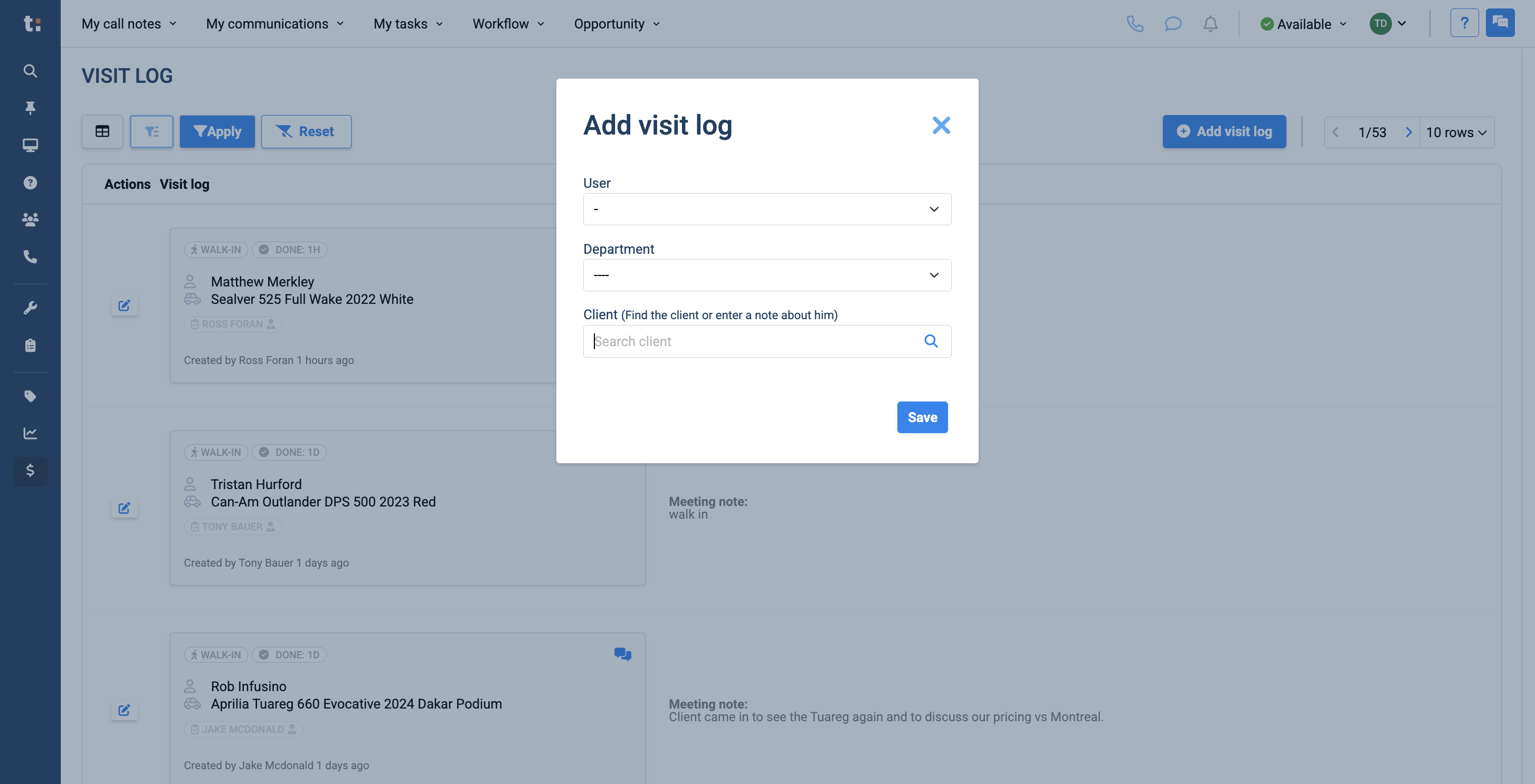
Task: Expand the Department dropdown
Action: pyautogui.click(x=767, y=275)
